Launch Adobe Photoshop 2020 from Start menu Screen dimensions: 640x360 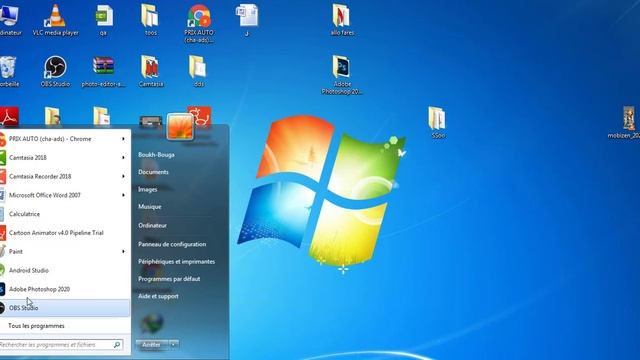coord(65,289)
